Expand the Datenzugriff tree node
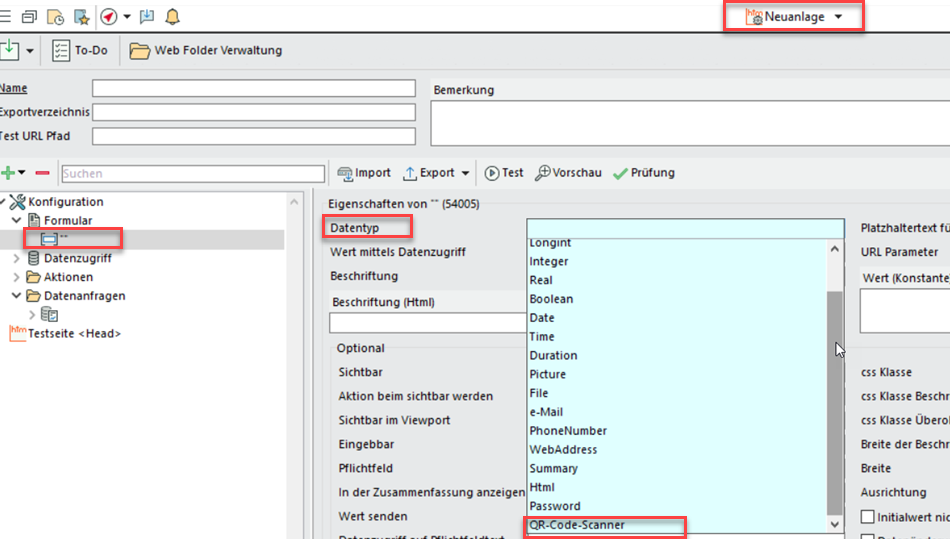The image size is (950, 539). [x=17, y=258]
